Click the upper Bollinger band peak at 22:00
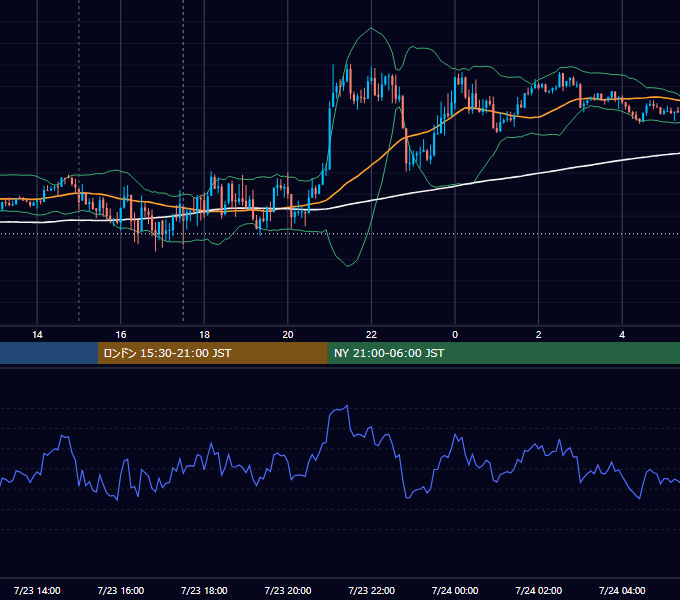The height and width of the screenshot is (600, 680). (371, 28)
